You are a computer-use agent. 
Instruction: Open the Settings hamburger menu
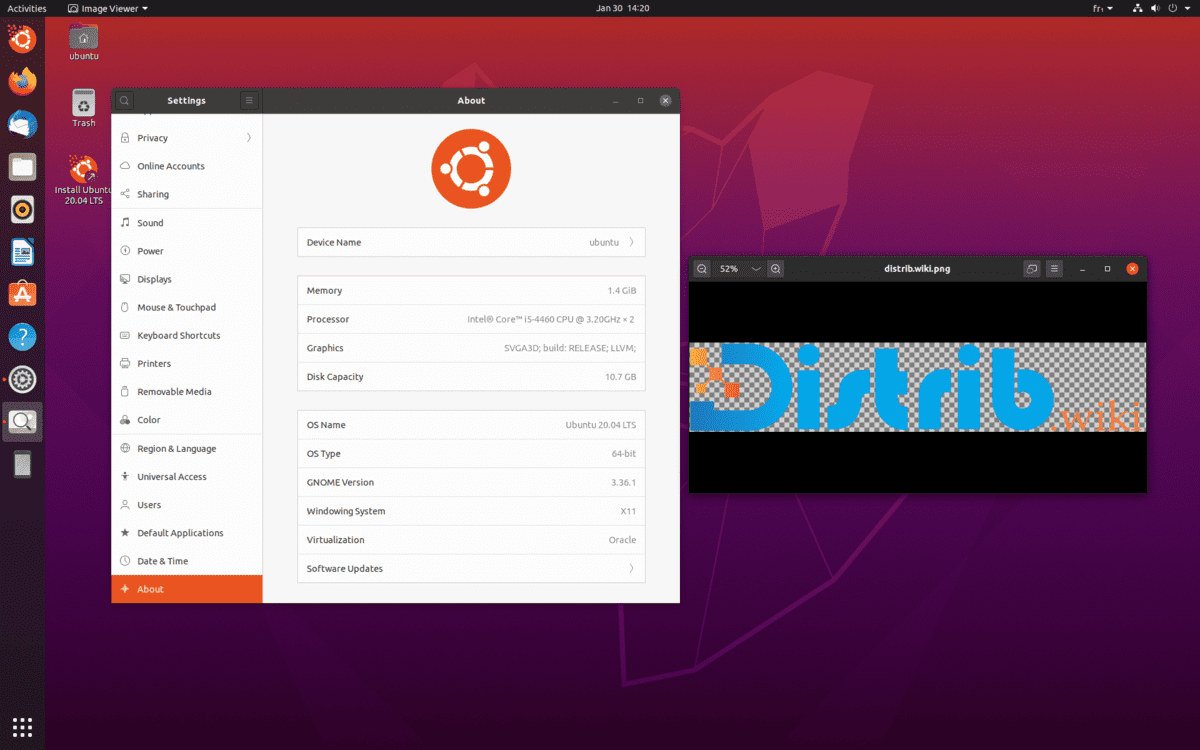pyautogui.click(x=249, y=100)
